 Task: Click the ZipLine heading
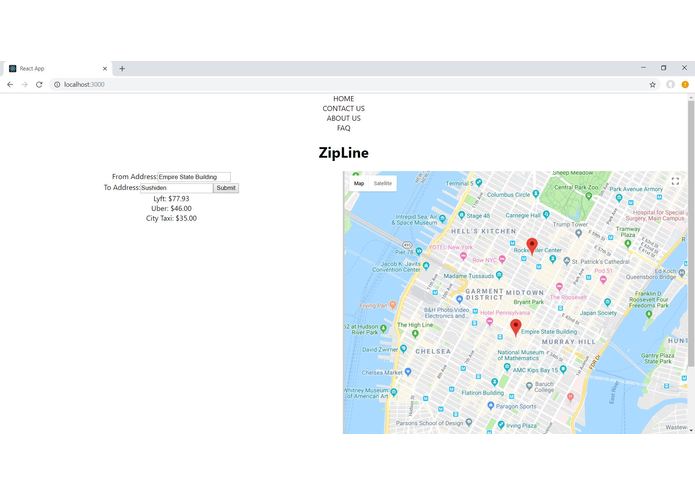(344, 153)
